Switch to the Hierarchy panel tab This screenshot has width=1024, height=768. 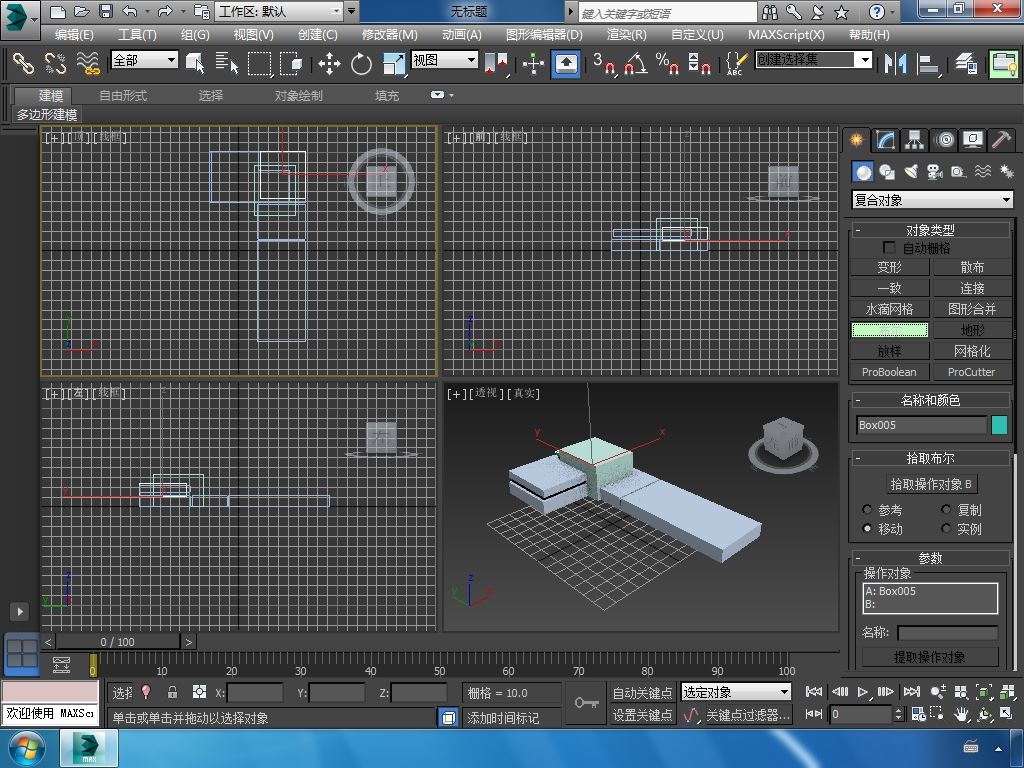click(915, 140)
